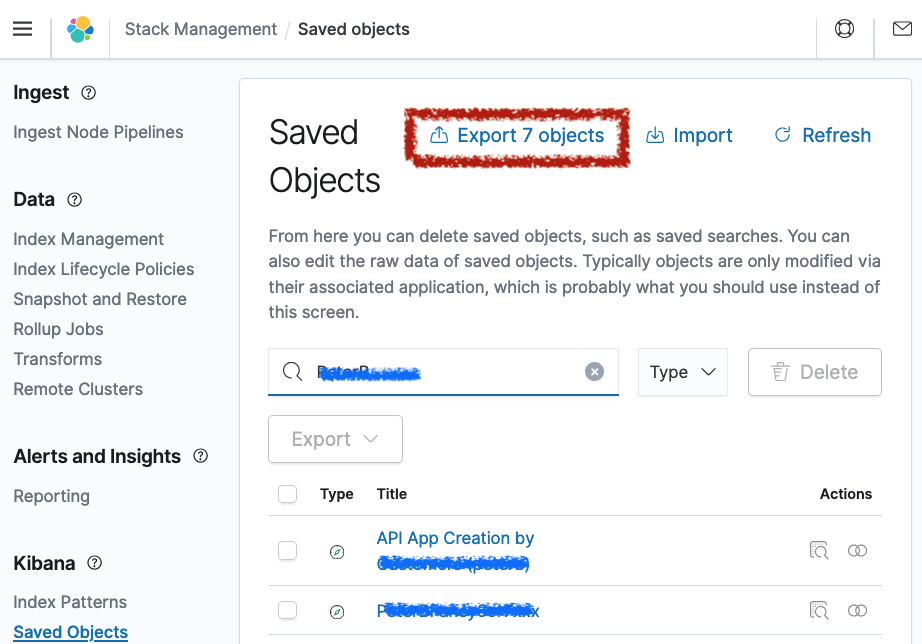Open Ingest Node Pipelines
Viewport: 922px width, 644px height.
[x=98, y=132]
